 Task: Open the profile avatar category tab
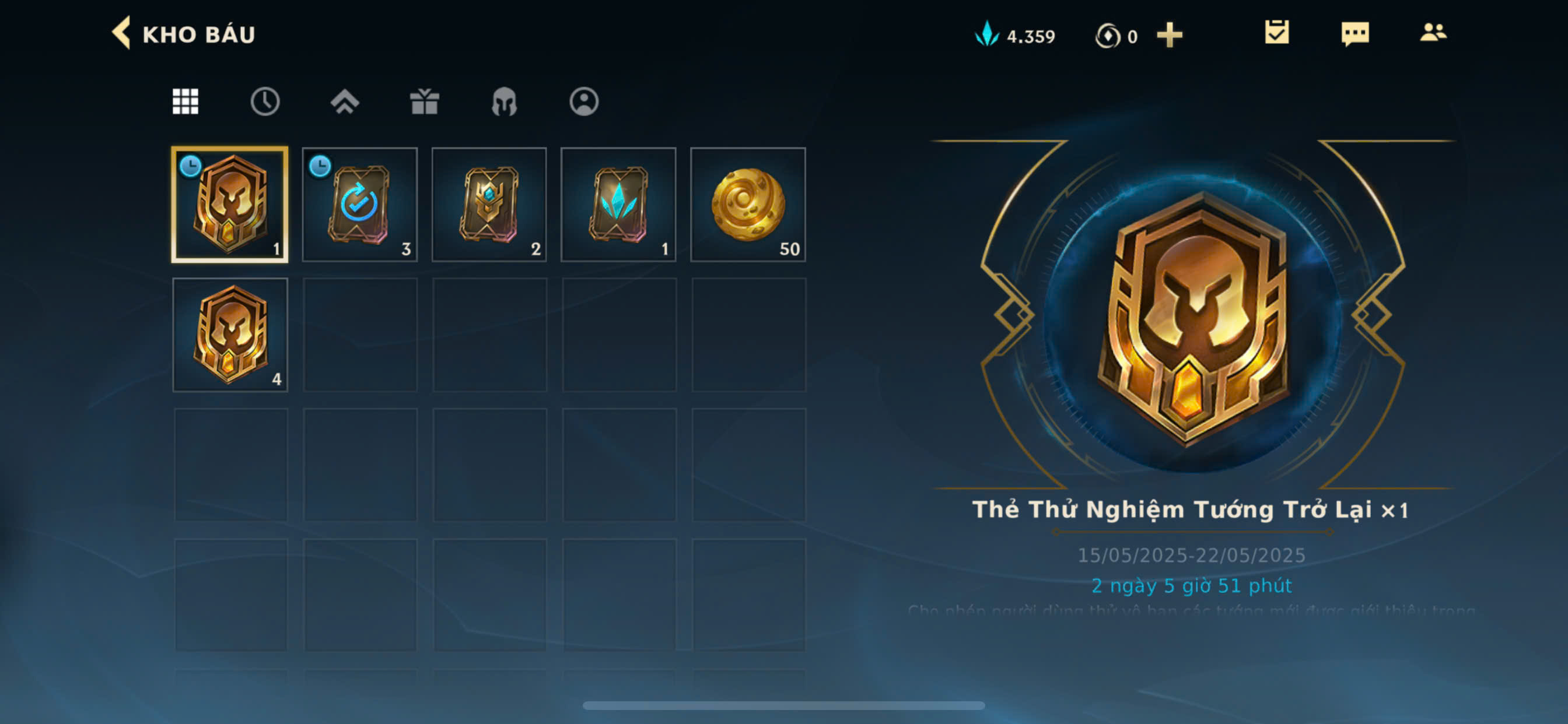pyautogui.click(x=584, y=101)
